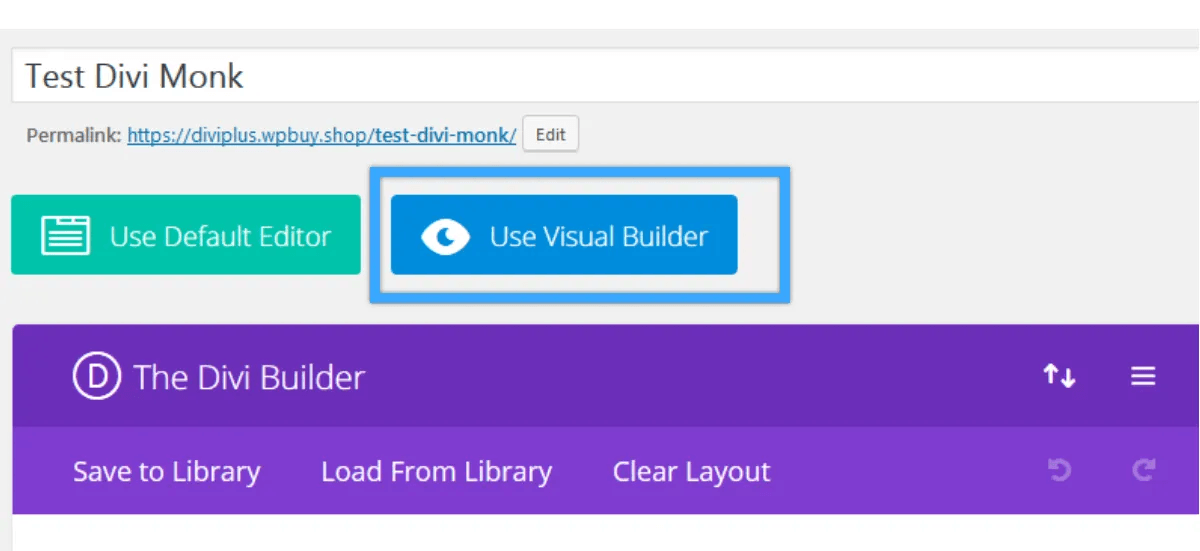This screenshot has height=551, width=1200.
Task: Click the empty white builder canvas area
Action: coord(606,533)
